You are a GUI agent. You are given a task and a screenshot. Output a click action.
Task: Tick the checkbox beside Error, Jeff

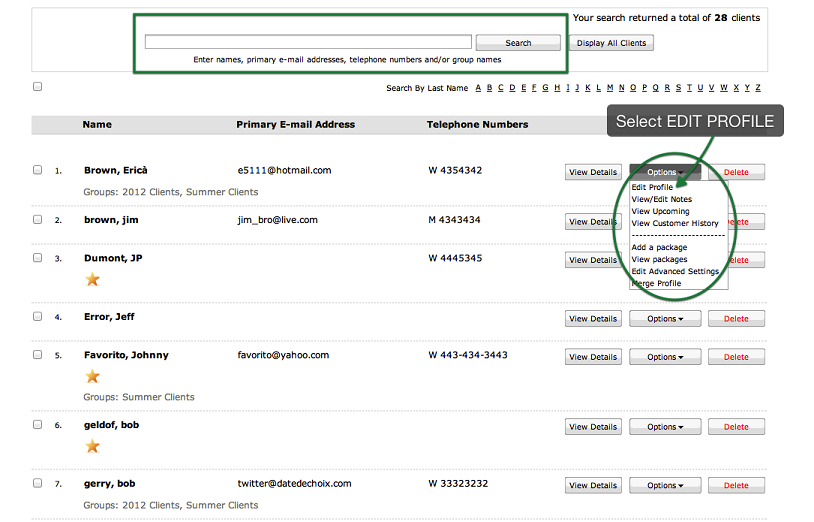click(x=38, y=316)
